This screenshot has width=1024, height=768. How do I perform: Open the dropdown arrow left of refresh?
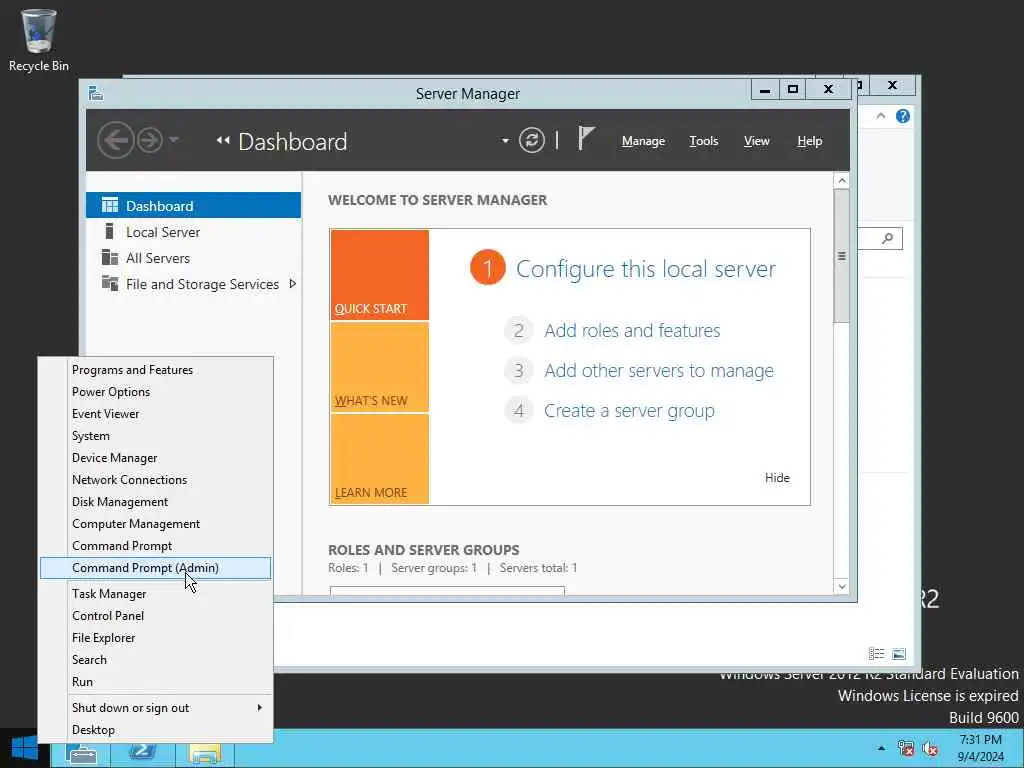click(x=505, y=140)
